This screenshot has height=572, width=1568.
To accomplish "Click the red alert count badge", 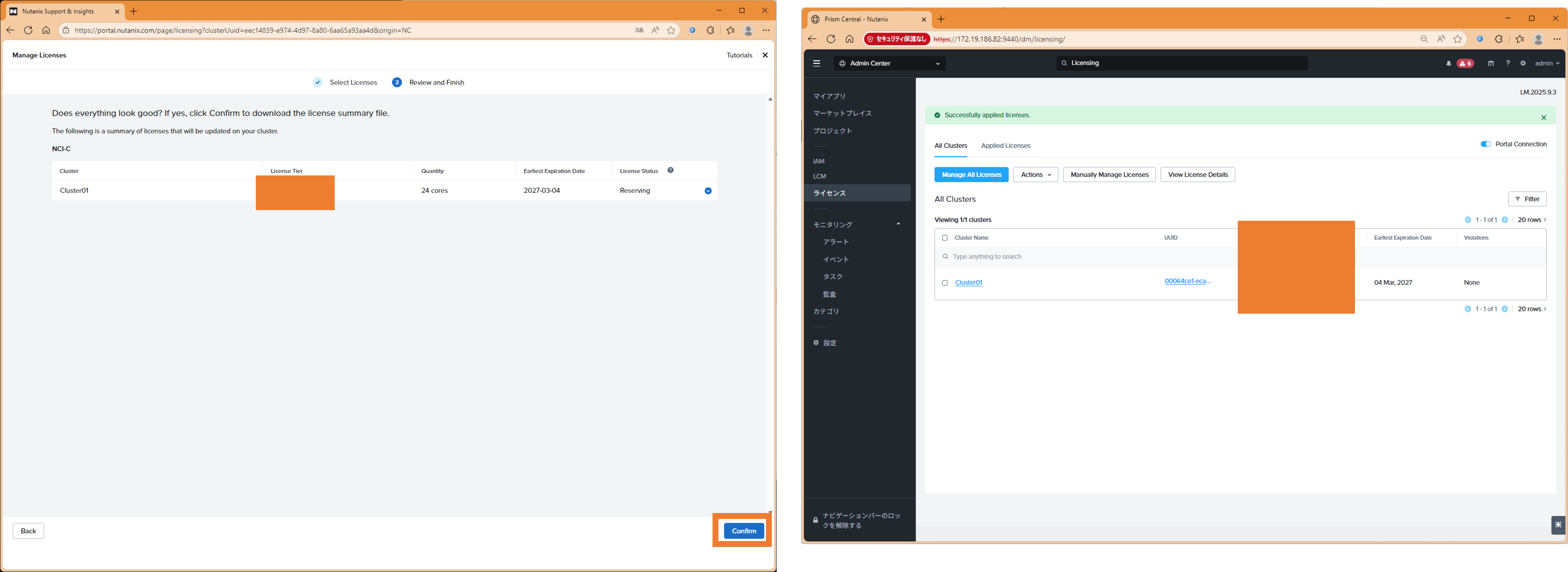I will (1466, 63).
